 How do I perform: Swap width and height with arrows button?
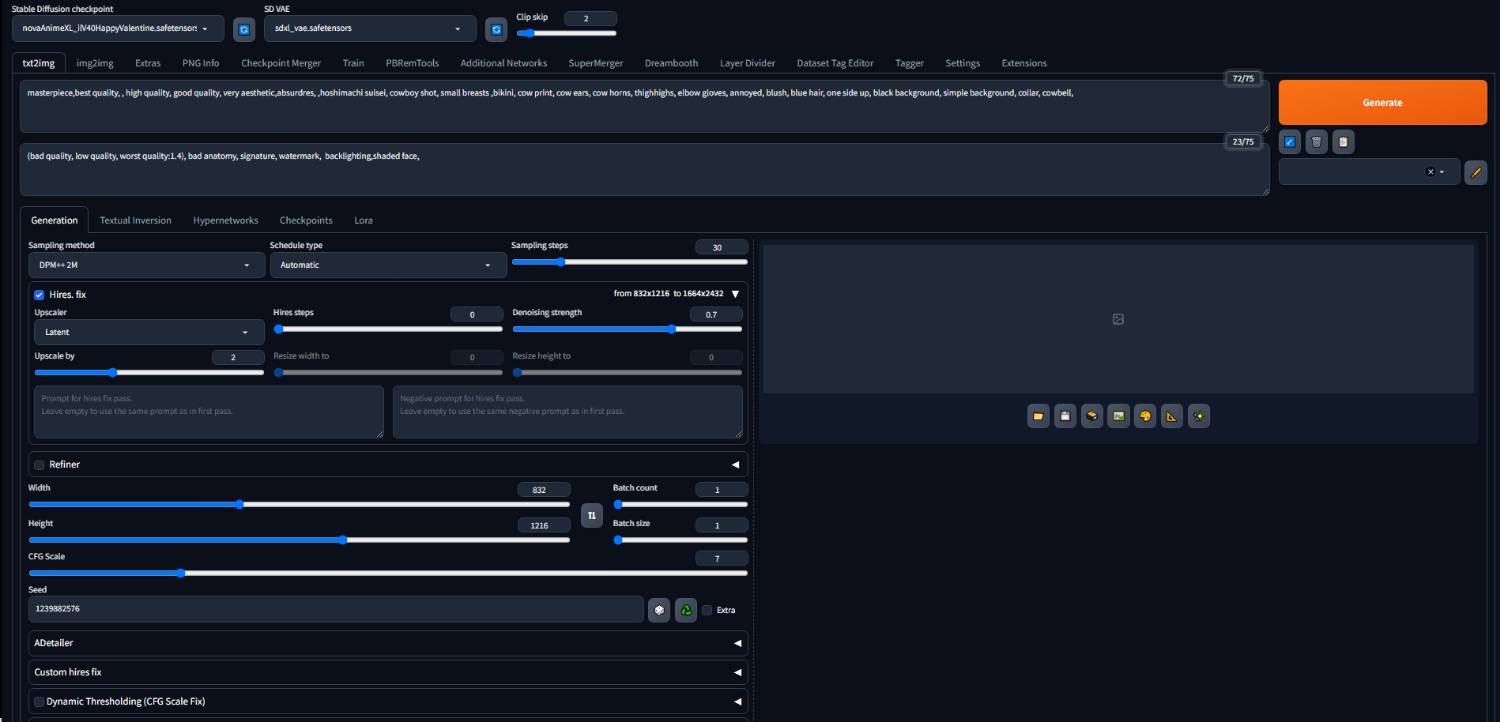coord(591,516)
